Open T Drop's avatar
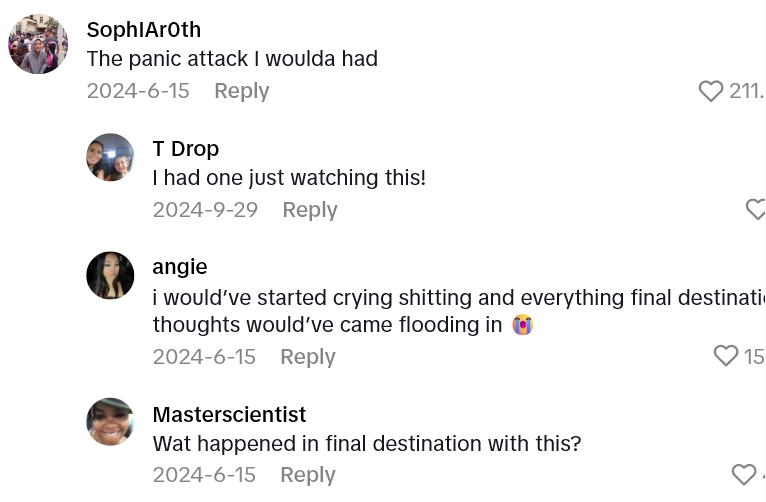The height and width of the screenshot is (502, 766). tap(110, 157)
